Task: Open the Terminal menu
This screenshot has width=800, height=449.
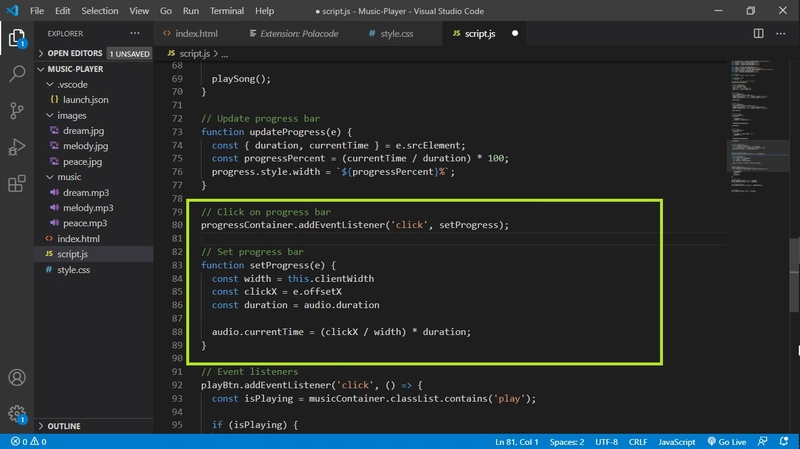Action: (226, 11)
